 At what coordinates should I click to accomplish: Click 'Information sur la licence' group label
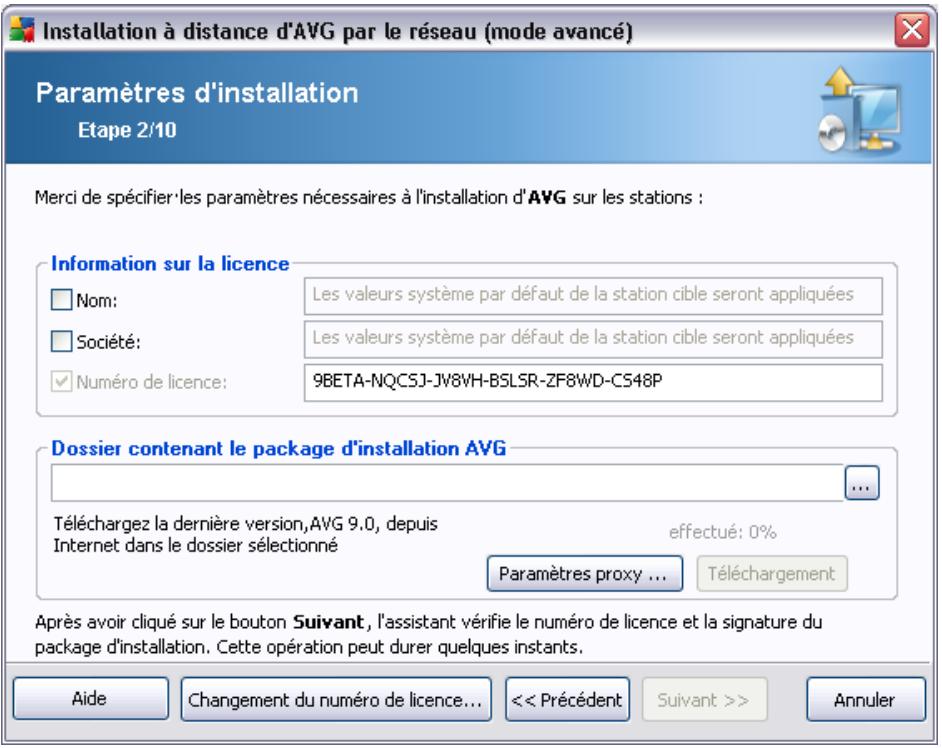click(170, 264)
